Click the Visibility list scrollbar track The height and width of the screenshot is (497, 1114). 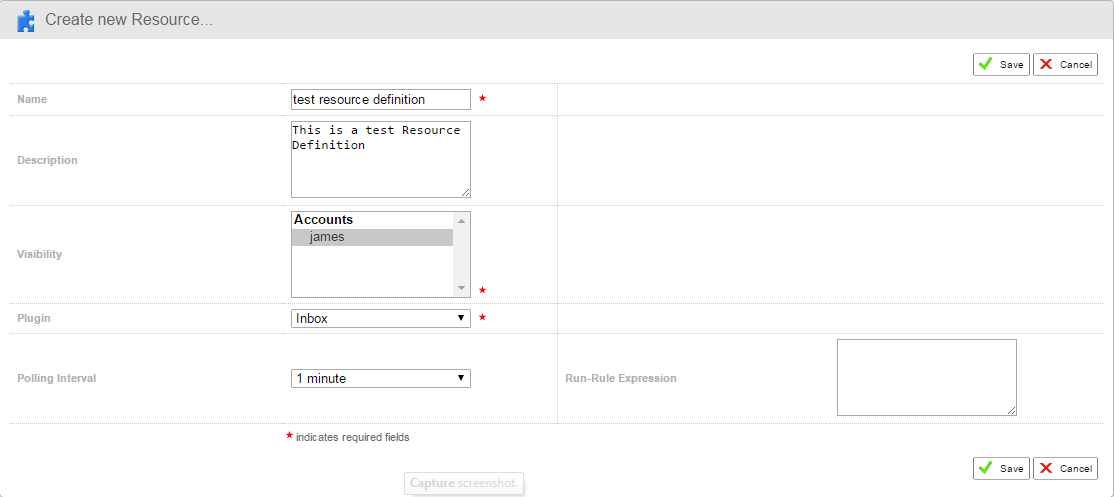461,255
